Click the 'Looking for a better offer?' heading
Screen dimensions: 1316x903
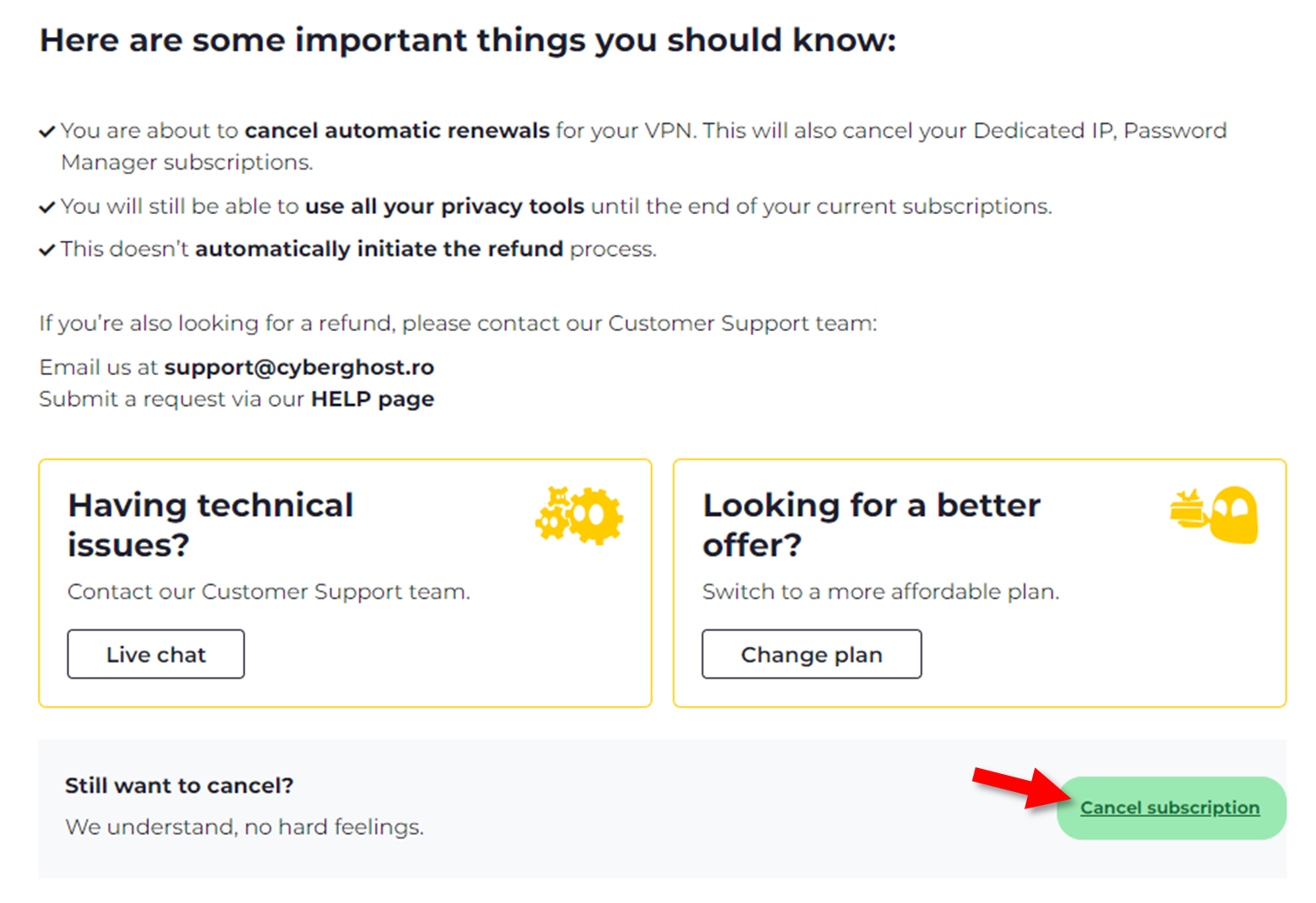coord(871,525)
